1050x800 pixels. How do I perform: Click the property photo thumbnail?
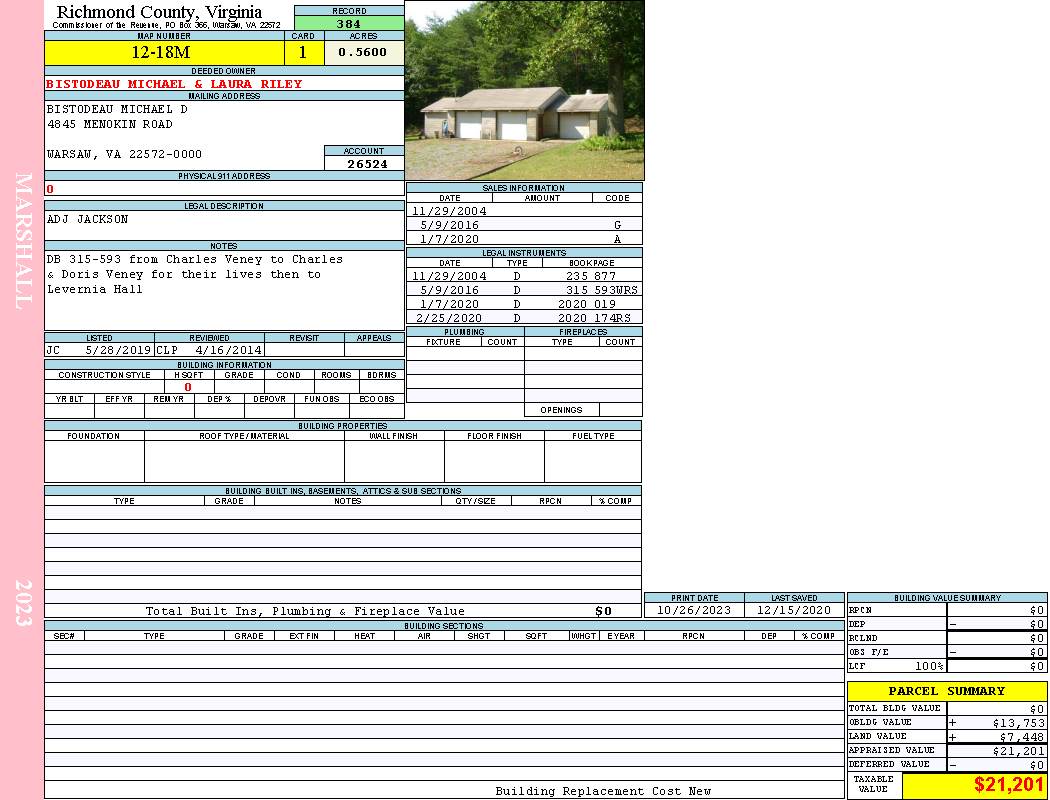coord(524,90)
